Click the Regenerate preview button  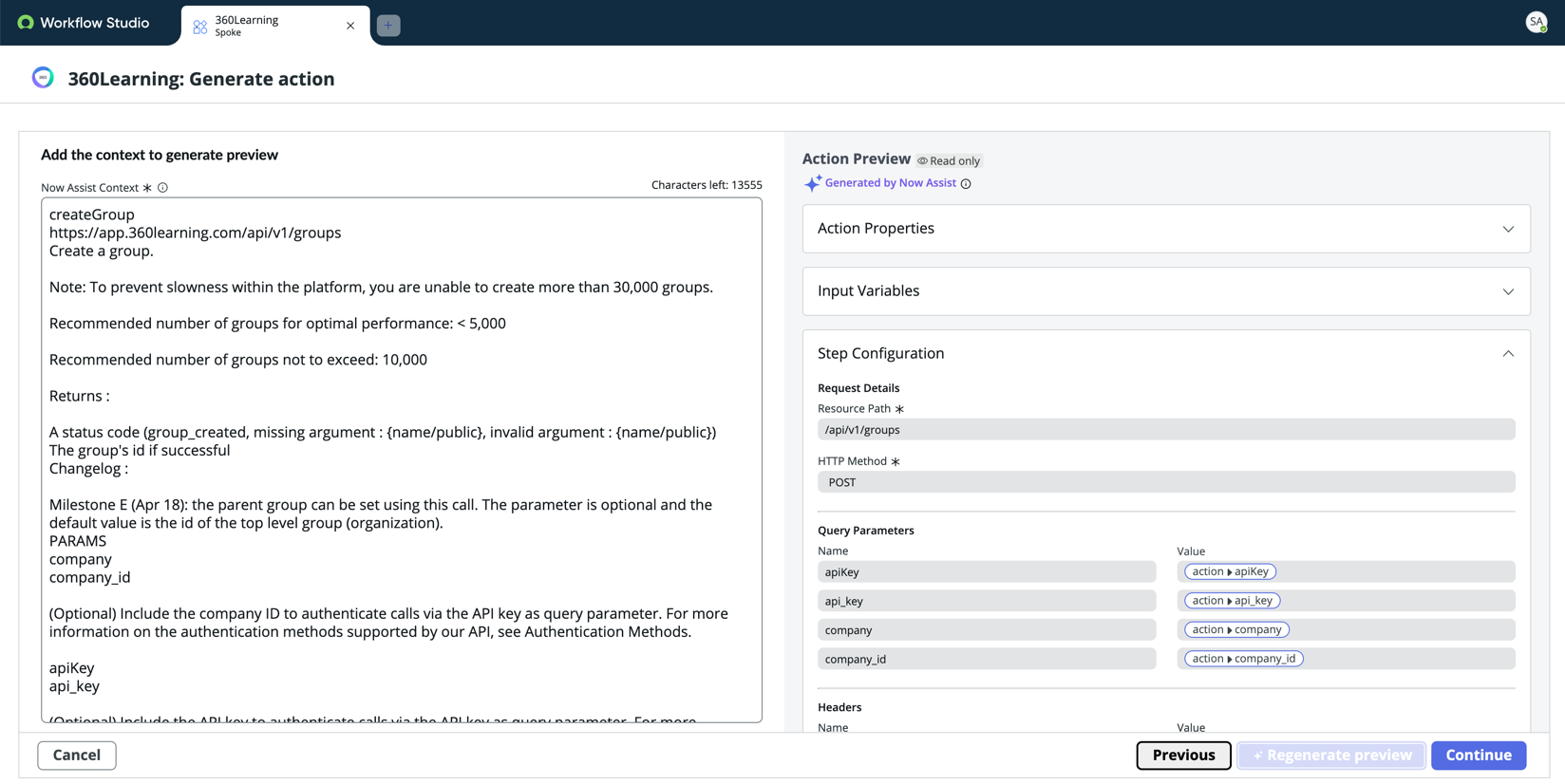1331,756
